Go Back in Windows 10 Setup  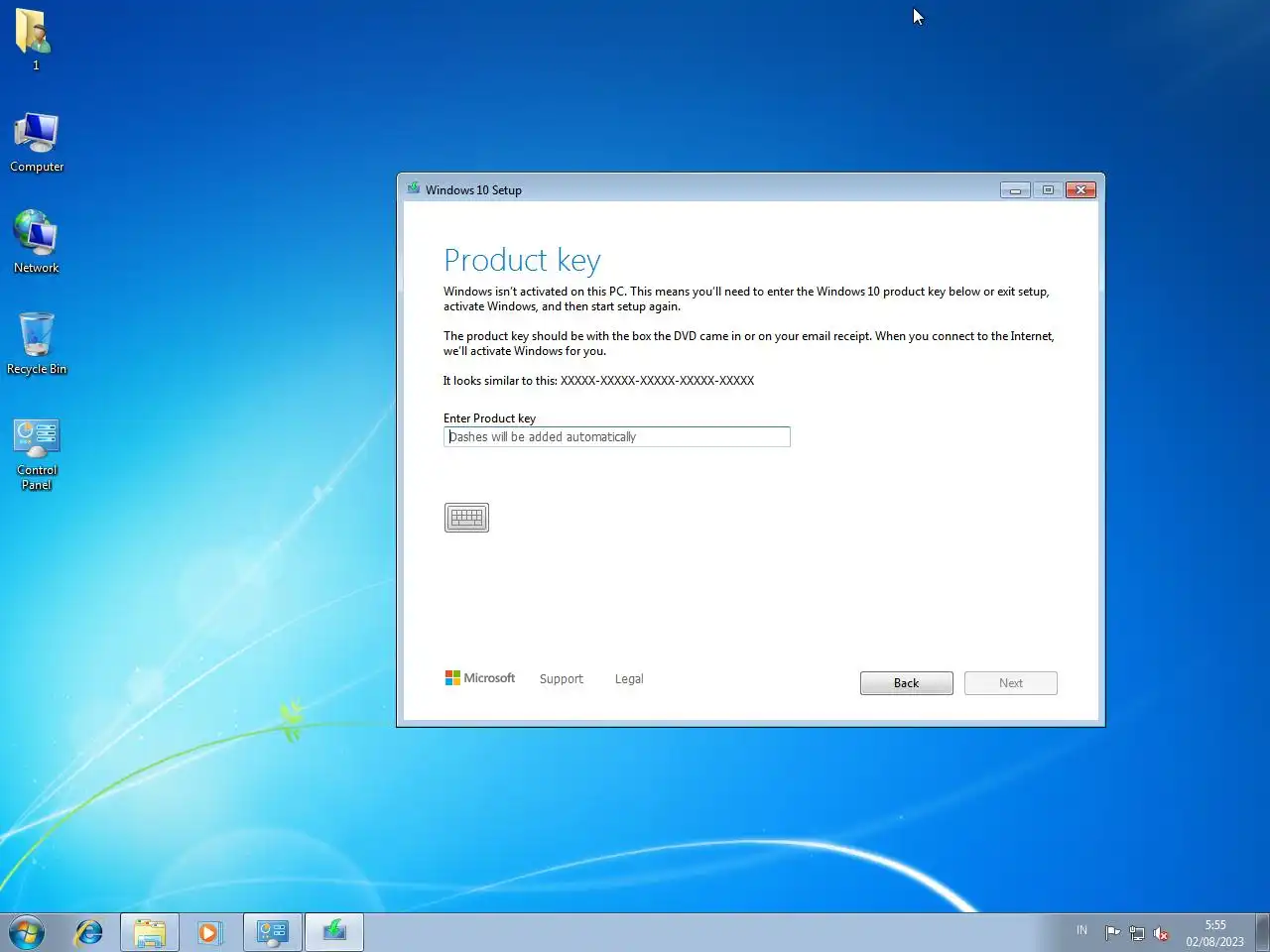(x=906, y=683)
